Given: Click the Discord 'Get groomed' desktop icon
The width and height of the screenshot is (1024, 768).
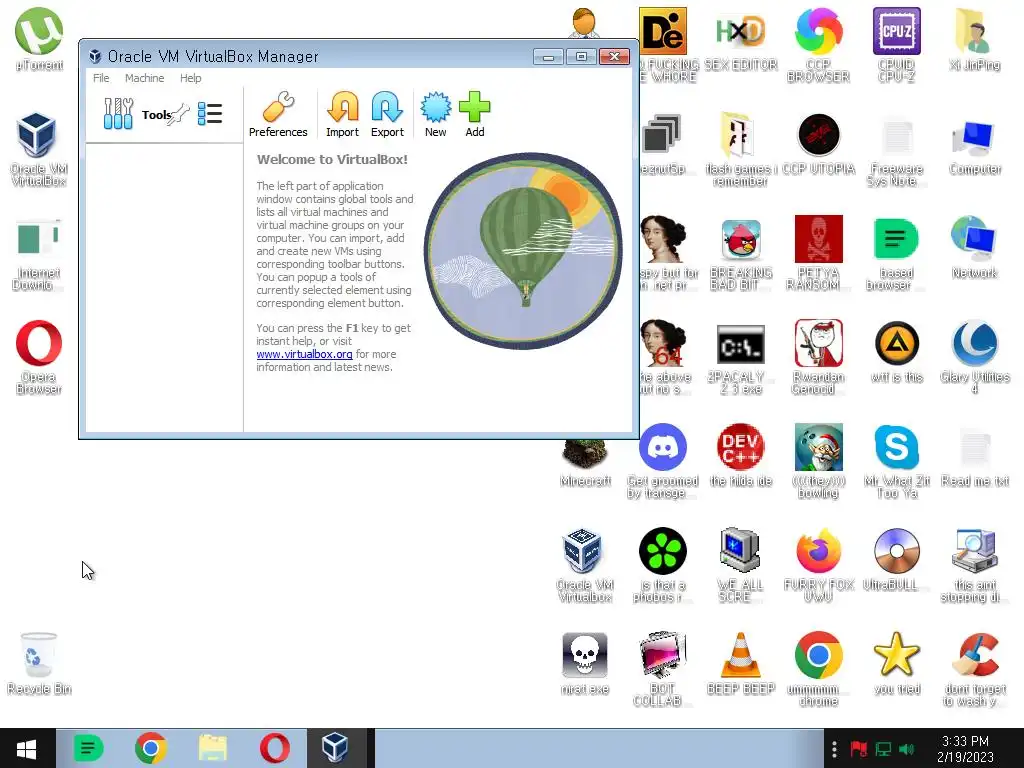Looking at the screenshot, I should coord(663,460).
